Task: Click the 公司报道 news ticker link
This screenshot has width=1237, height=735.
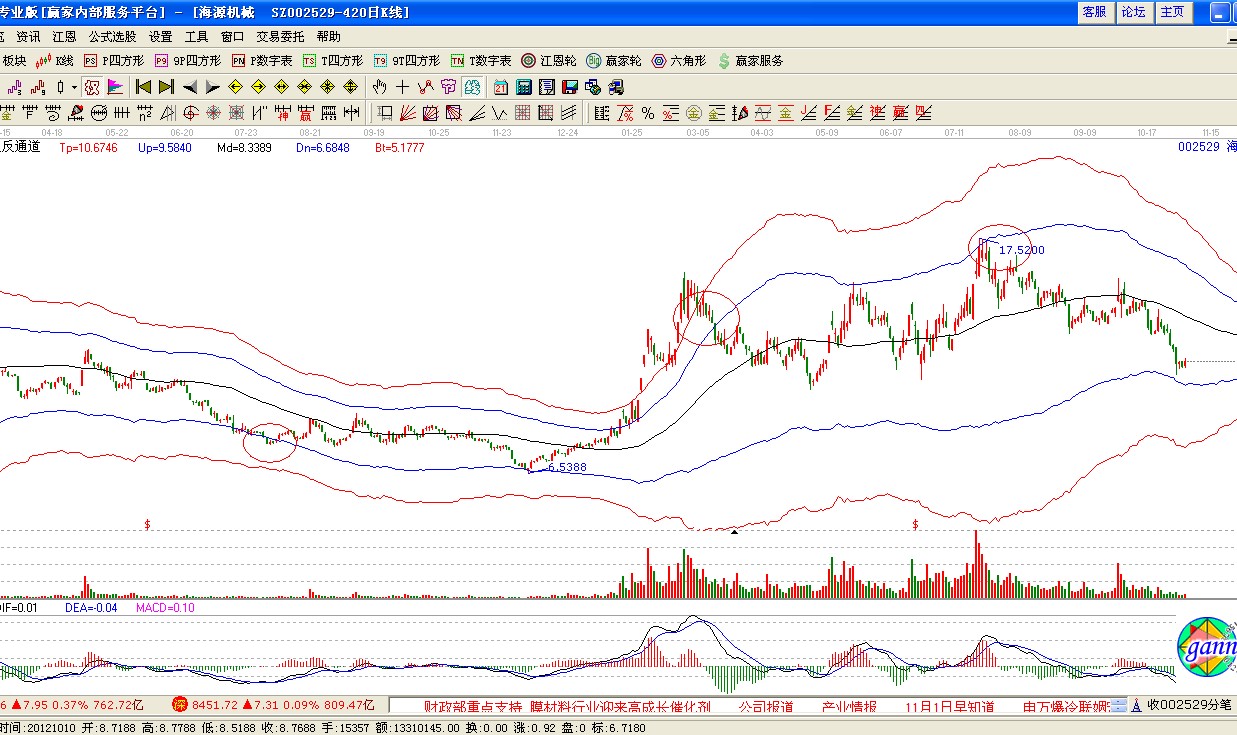Action: point(766,706)
